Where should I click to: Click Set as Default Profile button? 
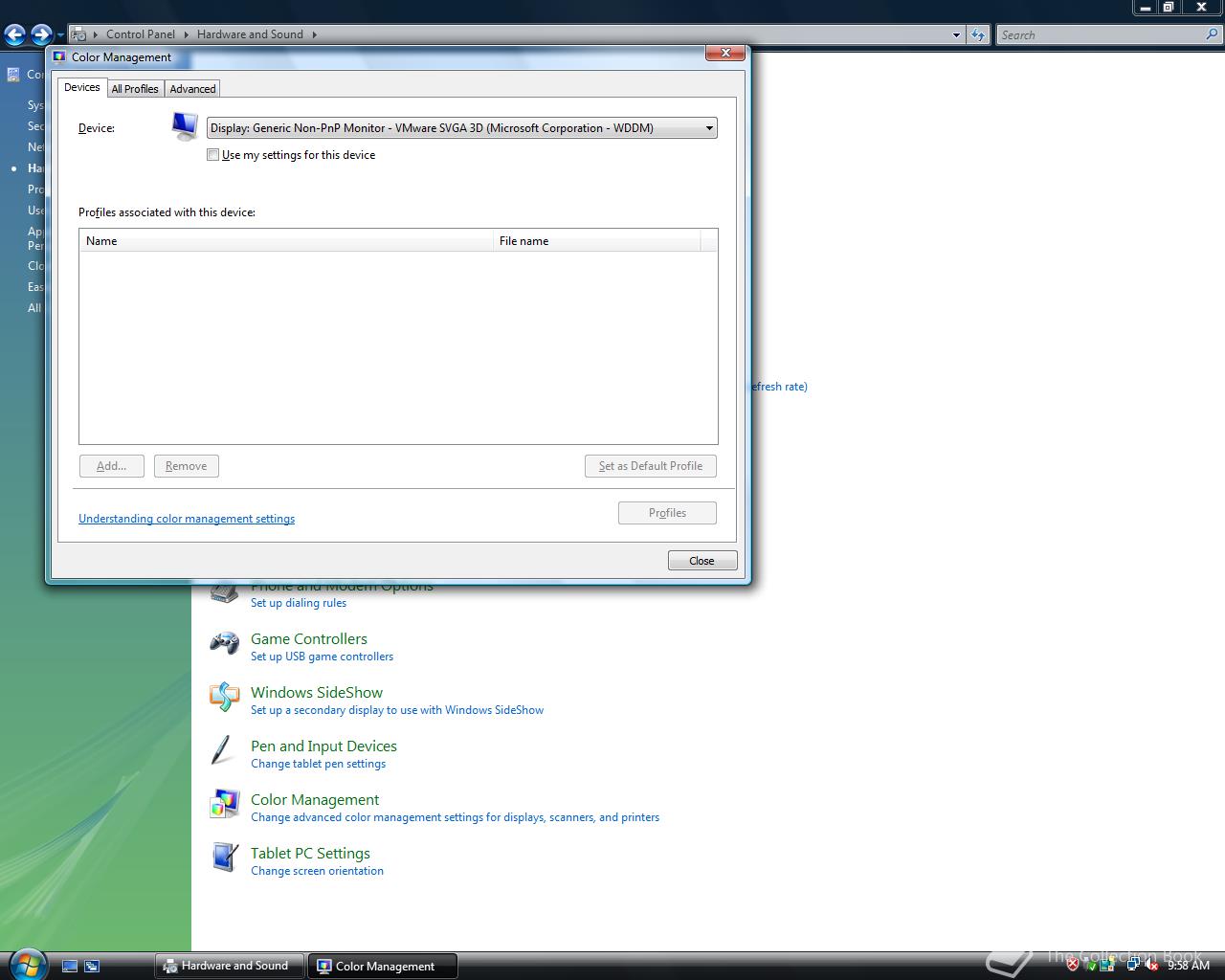tap(651, 466)
